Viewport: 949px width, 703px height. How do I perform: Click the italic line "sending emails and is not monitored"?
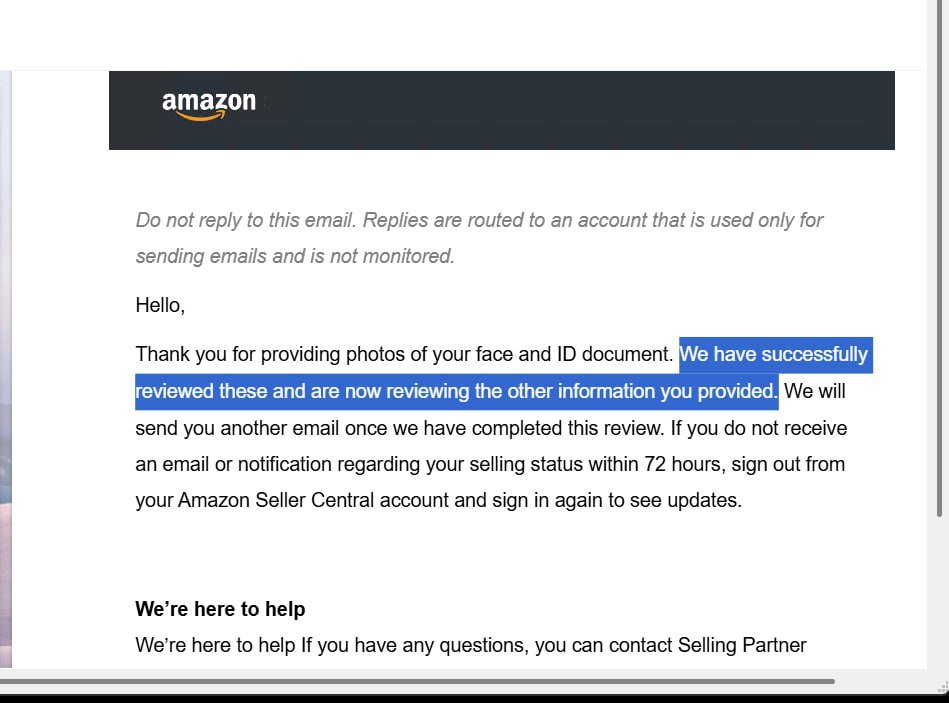tap(295, 257)
